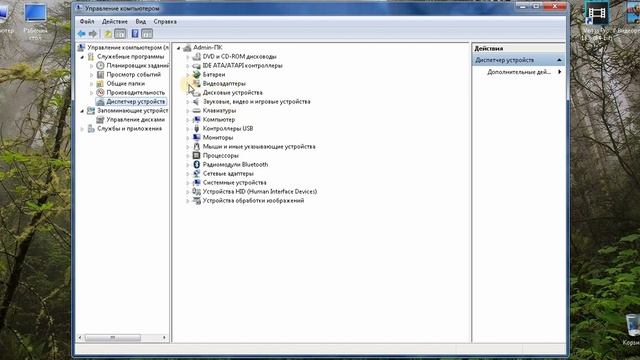Open the Справка menu
This screenshot has width=640, height=360.
click(x=165, y=21)
